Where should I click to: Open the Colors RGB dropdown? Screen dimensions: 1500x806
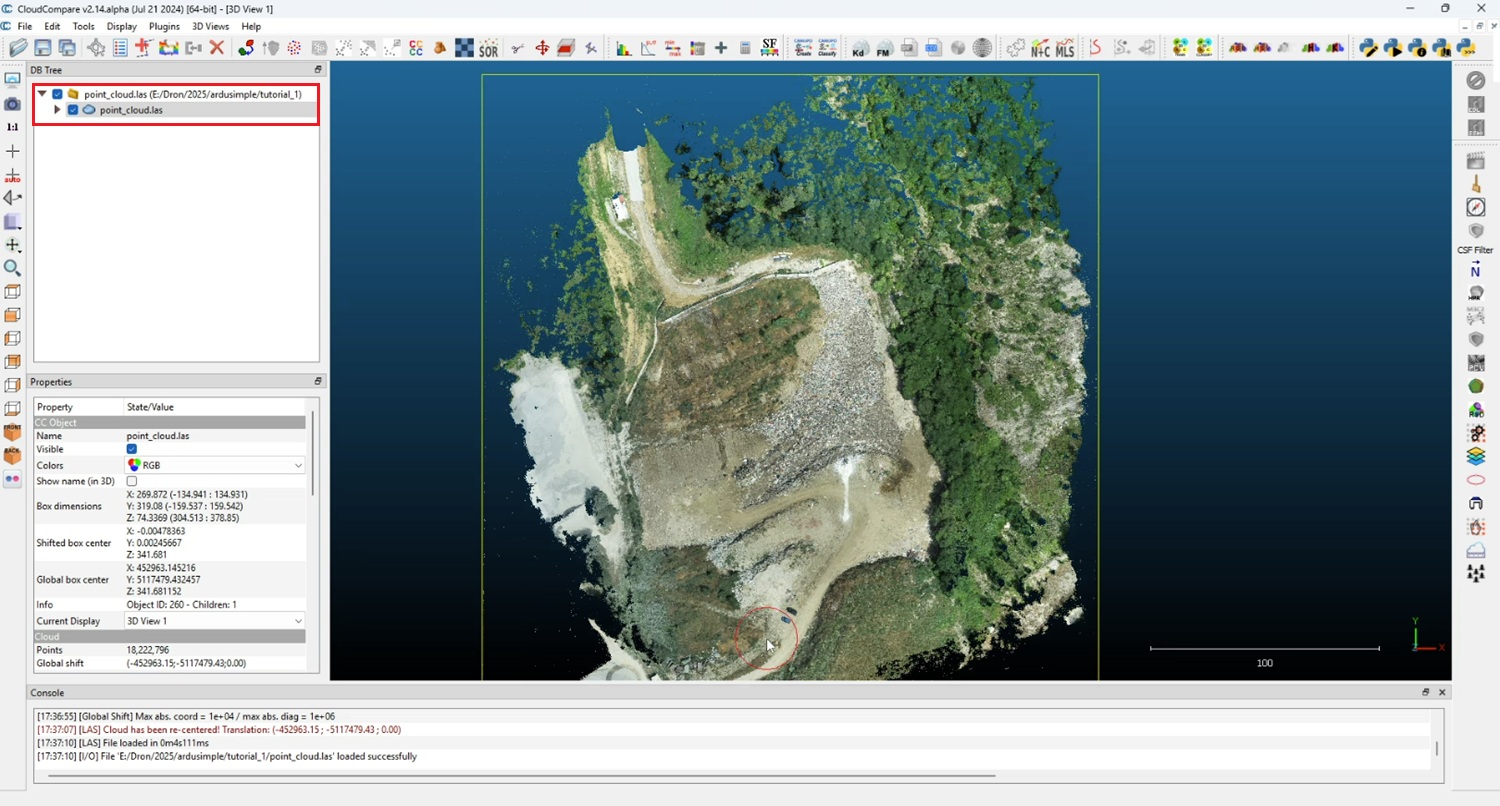coord(214,466)
